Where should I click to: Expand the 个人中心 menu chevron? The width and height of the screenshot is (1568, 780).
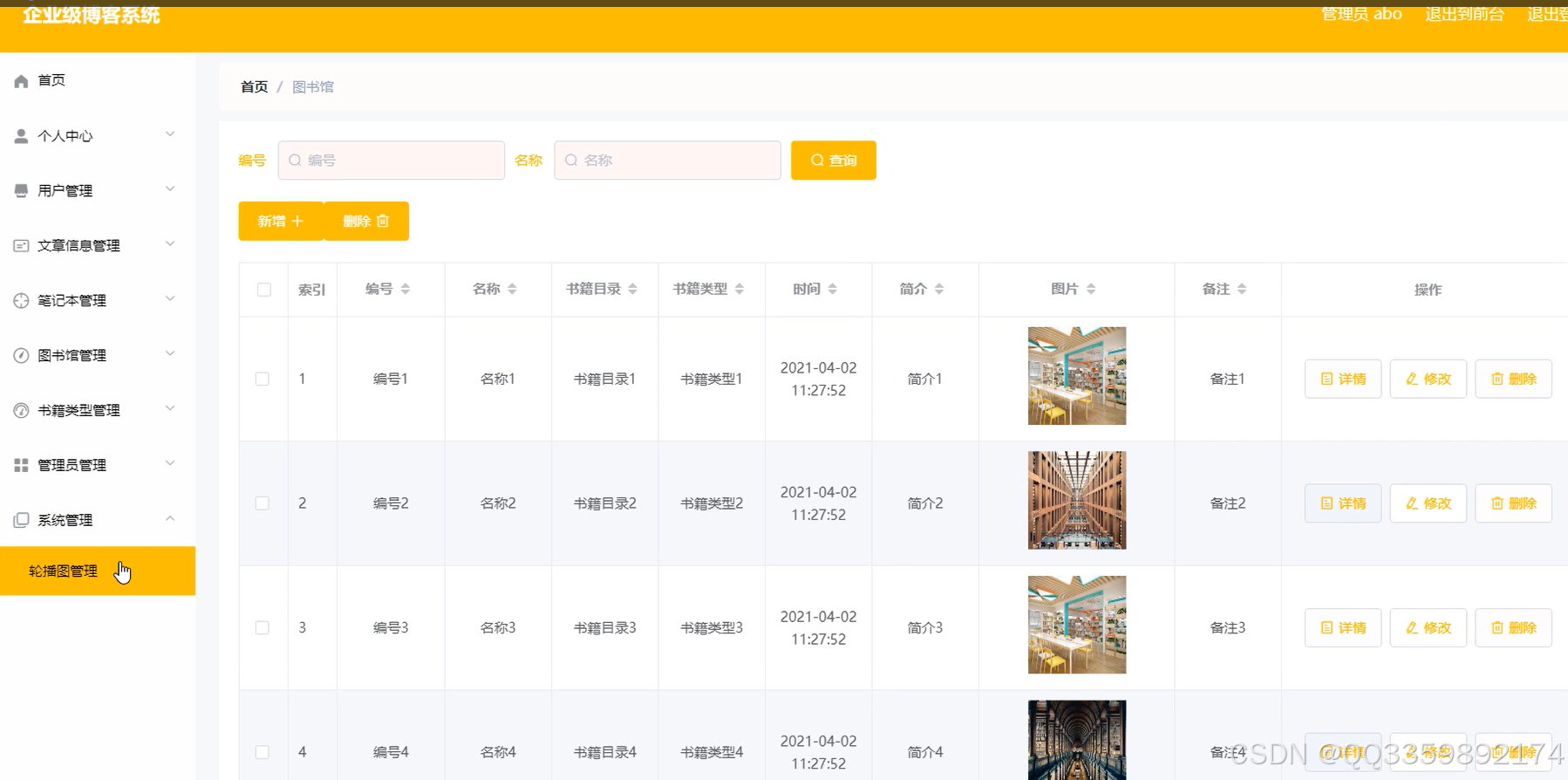pyautogui.click(x=170, y=134)
